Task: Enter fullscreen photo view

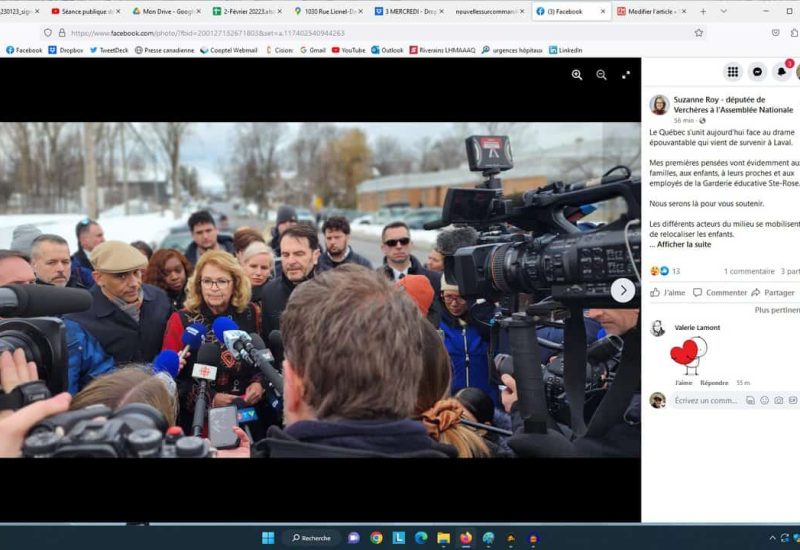Action: (x=626, y=75)
